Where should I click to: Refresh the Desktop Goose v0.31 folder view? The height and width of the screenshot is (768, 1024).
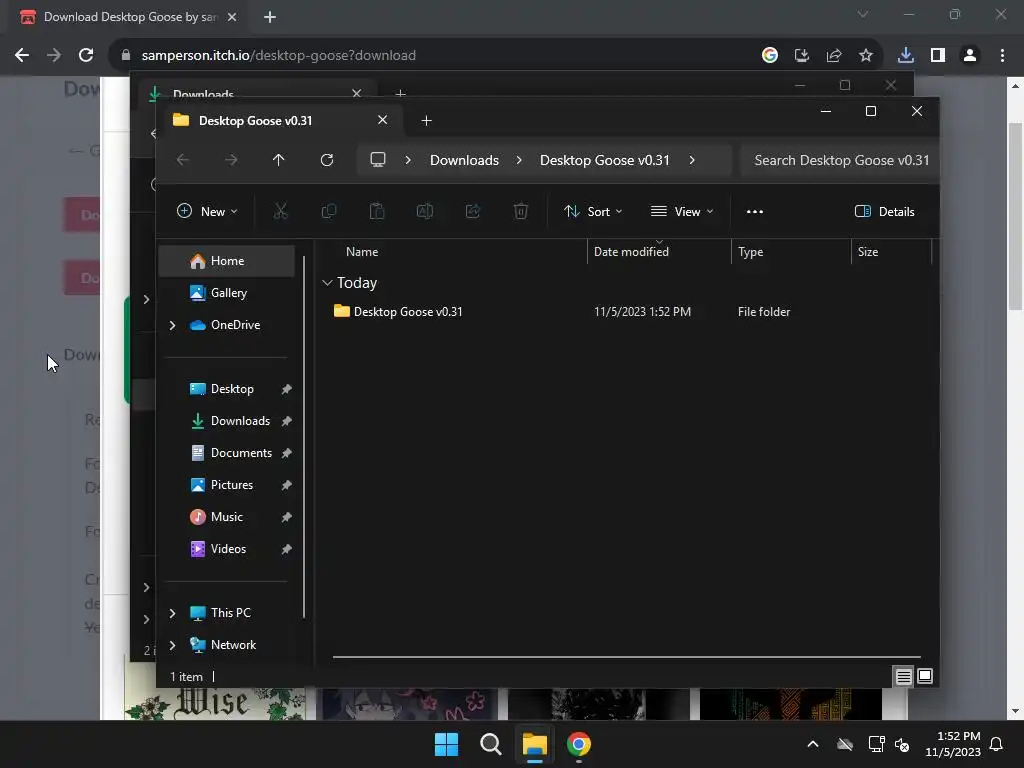pos(327,160)
